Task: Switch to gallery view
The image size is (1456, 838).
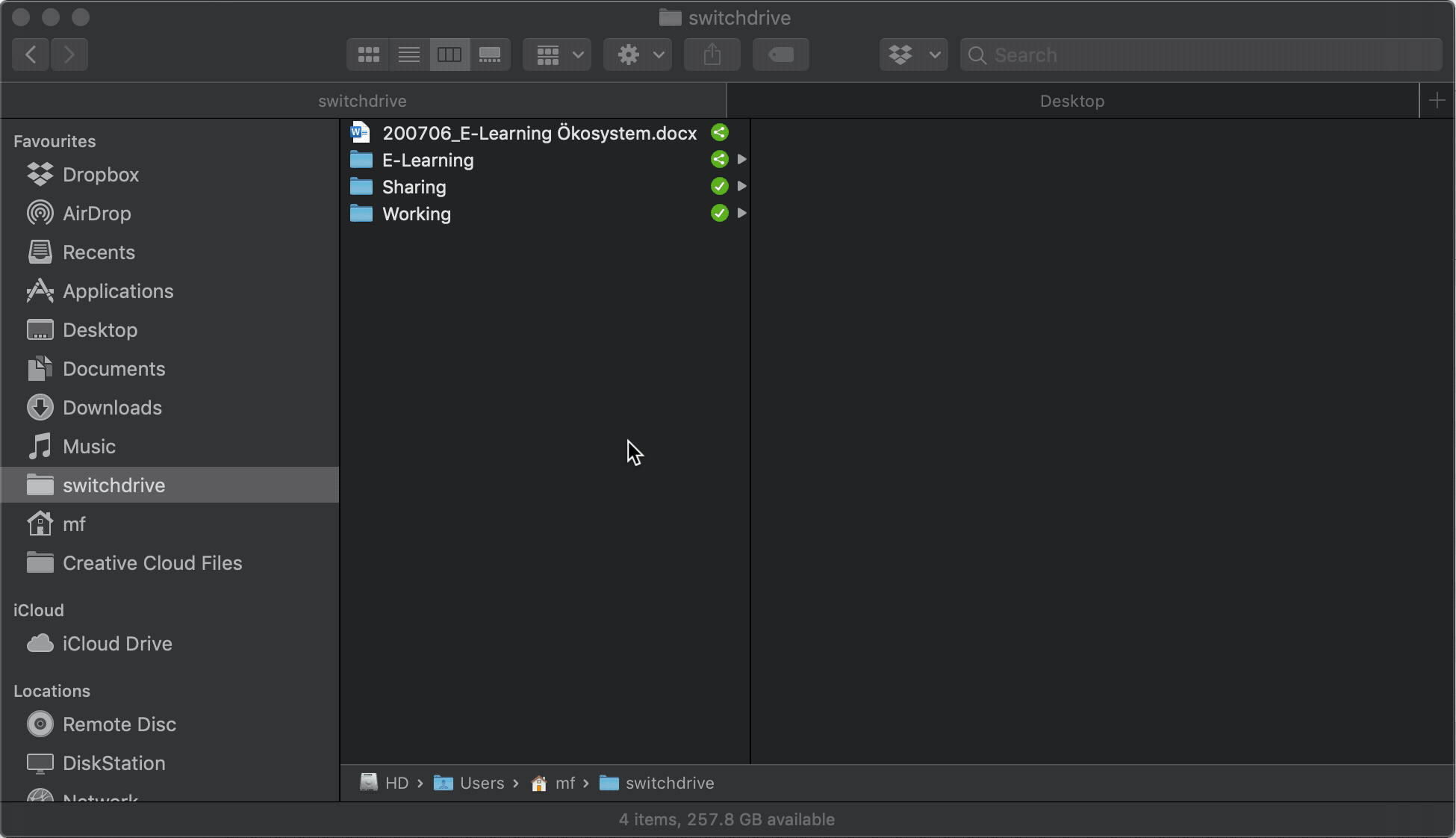Action: (490, 55)
